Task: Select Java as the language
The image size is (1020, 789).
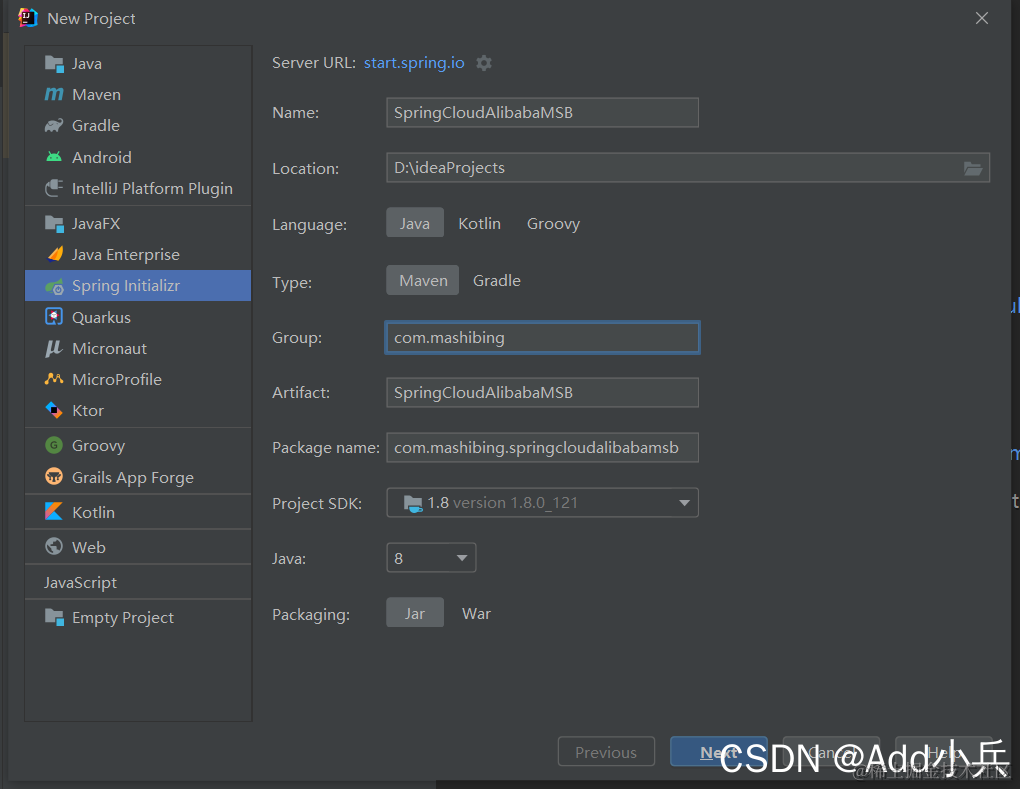Action: [415, 222]
